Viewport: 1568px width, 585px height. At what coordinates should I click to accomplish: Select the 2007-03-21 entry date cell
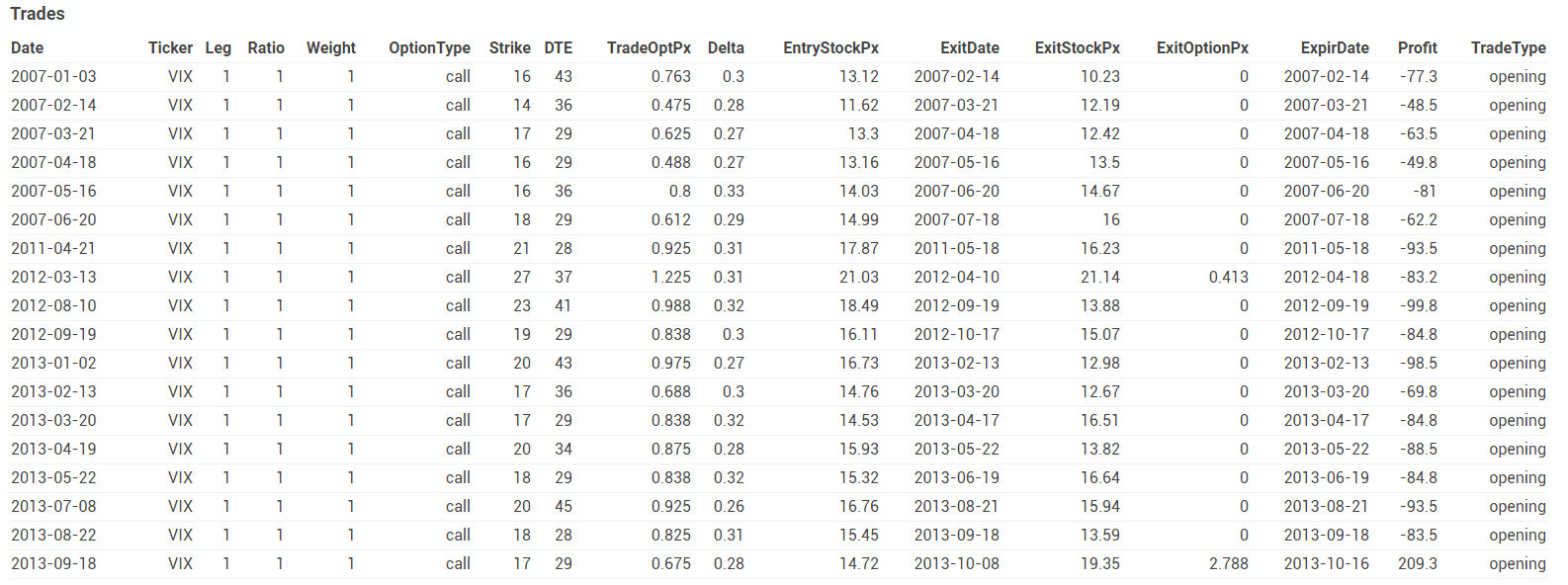53,133
